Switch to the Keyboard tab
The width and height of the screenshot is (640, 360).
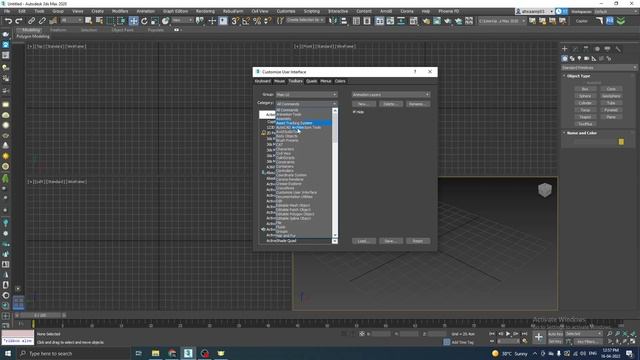pyautogui.click(x=262, y=81)
